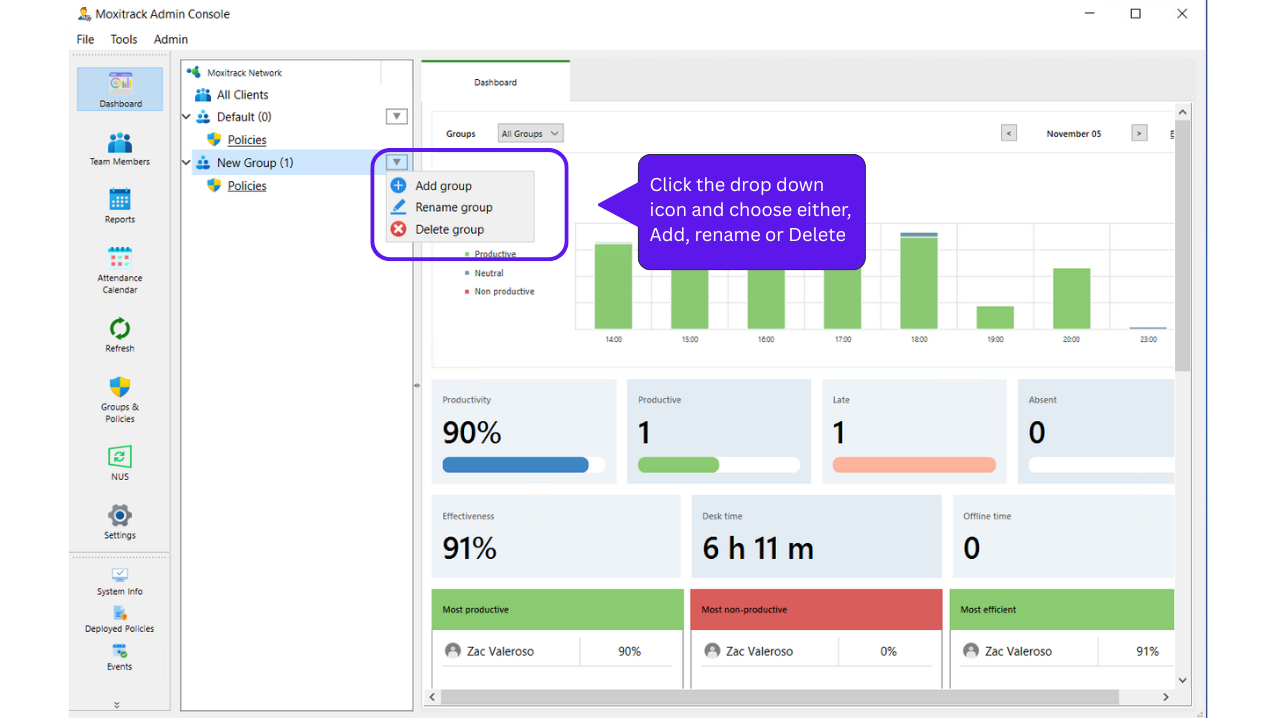Click the pencil Rename group icon

coord(398,207)
